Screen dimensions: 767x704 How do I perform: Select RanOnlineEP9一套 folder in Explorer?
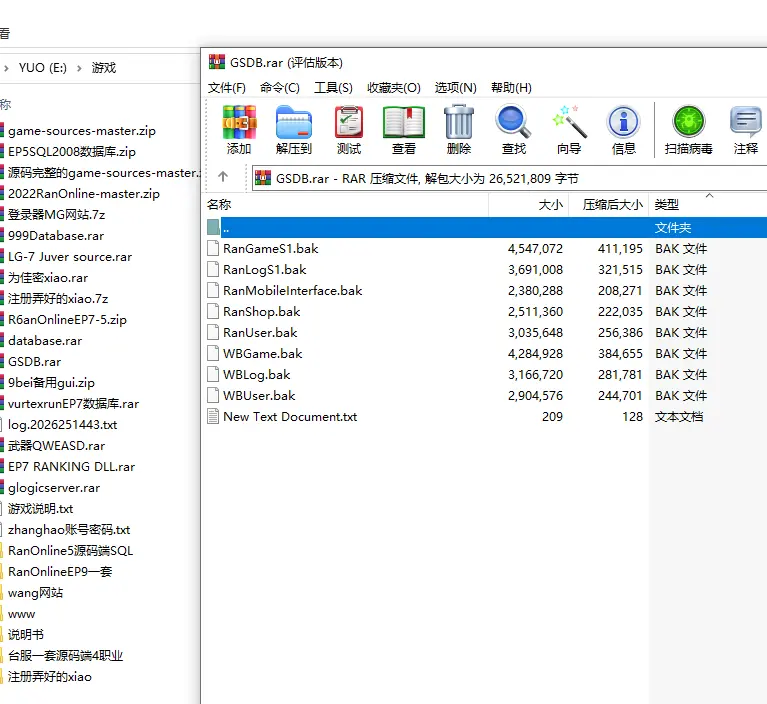tap(60, 572)
